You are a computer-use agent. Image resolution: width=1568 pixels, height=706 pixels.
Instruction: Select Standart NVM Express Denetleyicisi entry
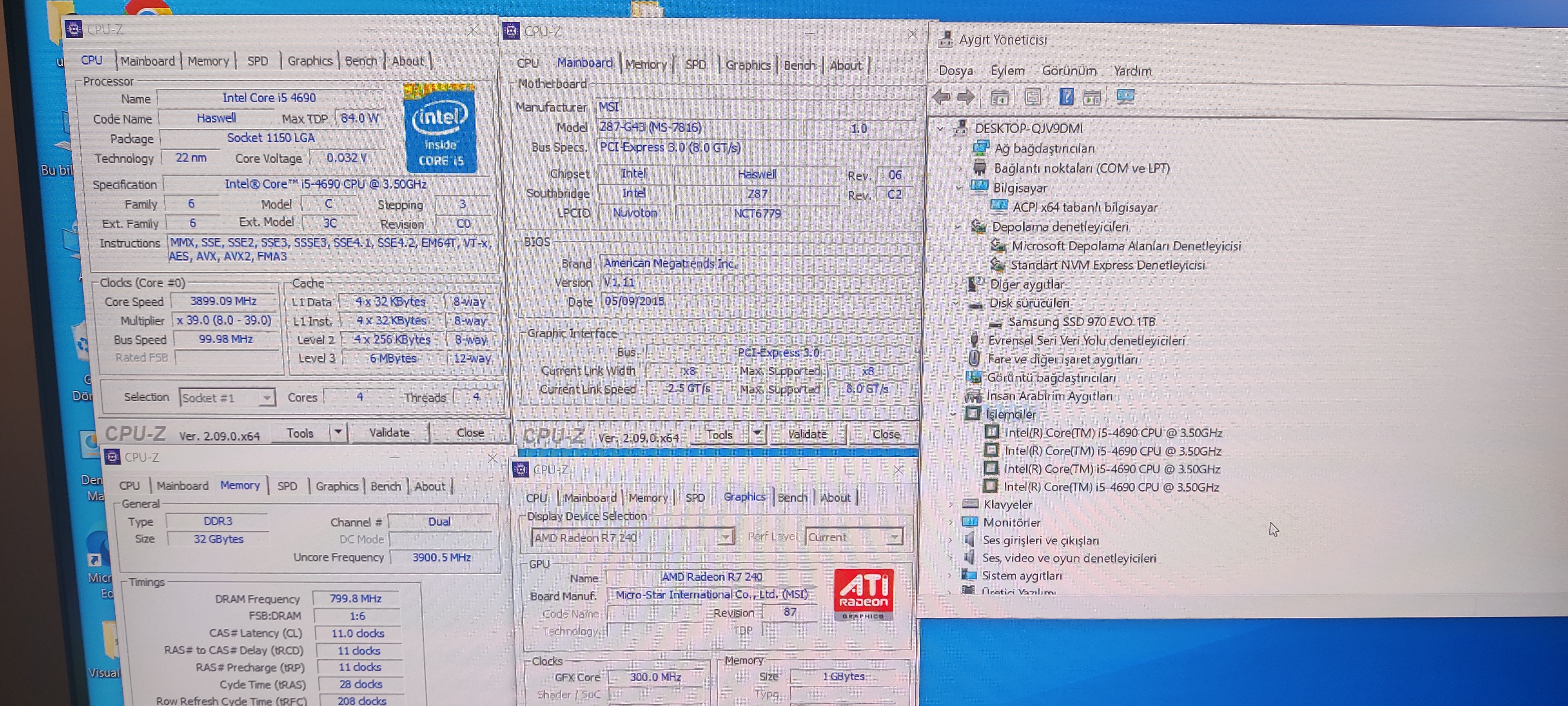click(1107, 265)
